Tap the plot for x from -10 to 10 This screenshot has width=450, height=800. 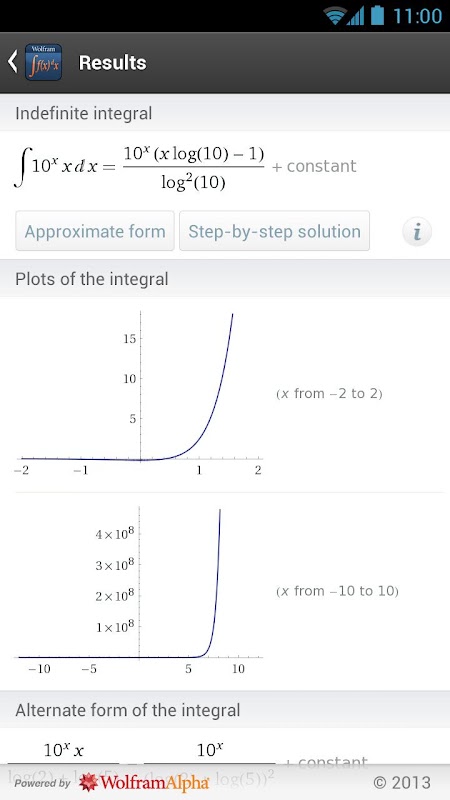pyautogui.click(x=139, y=589)
